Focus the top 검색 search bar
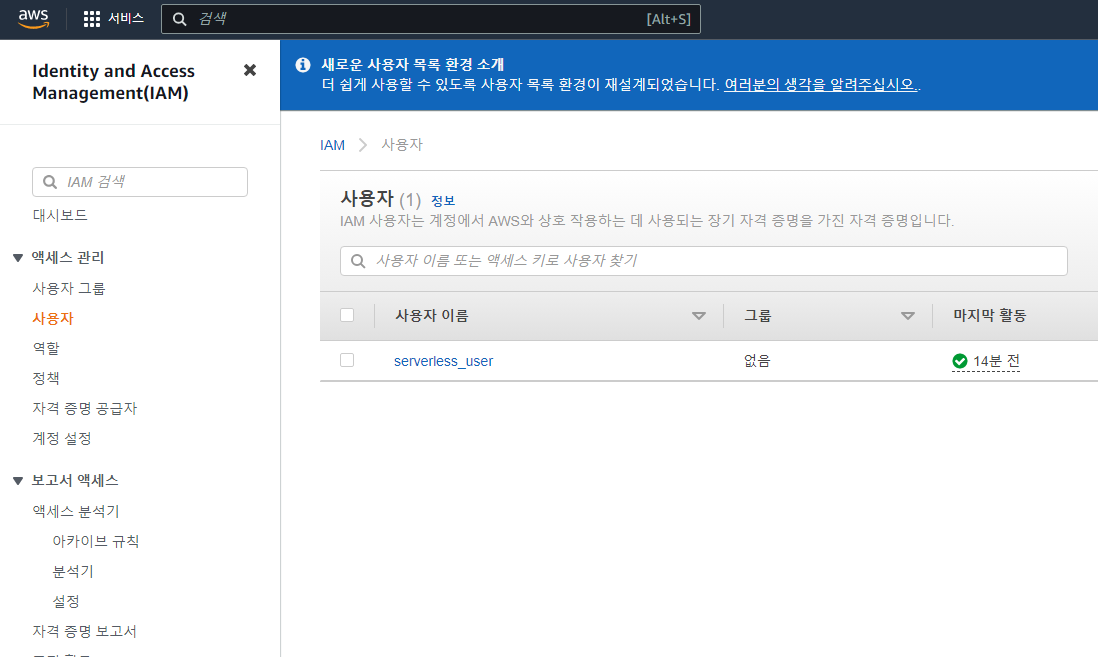Screen dimensions: 1098x657 [431, 19]
